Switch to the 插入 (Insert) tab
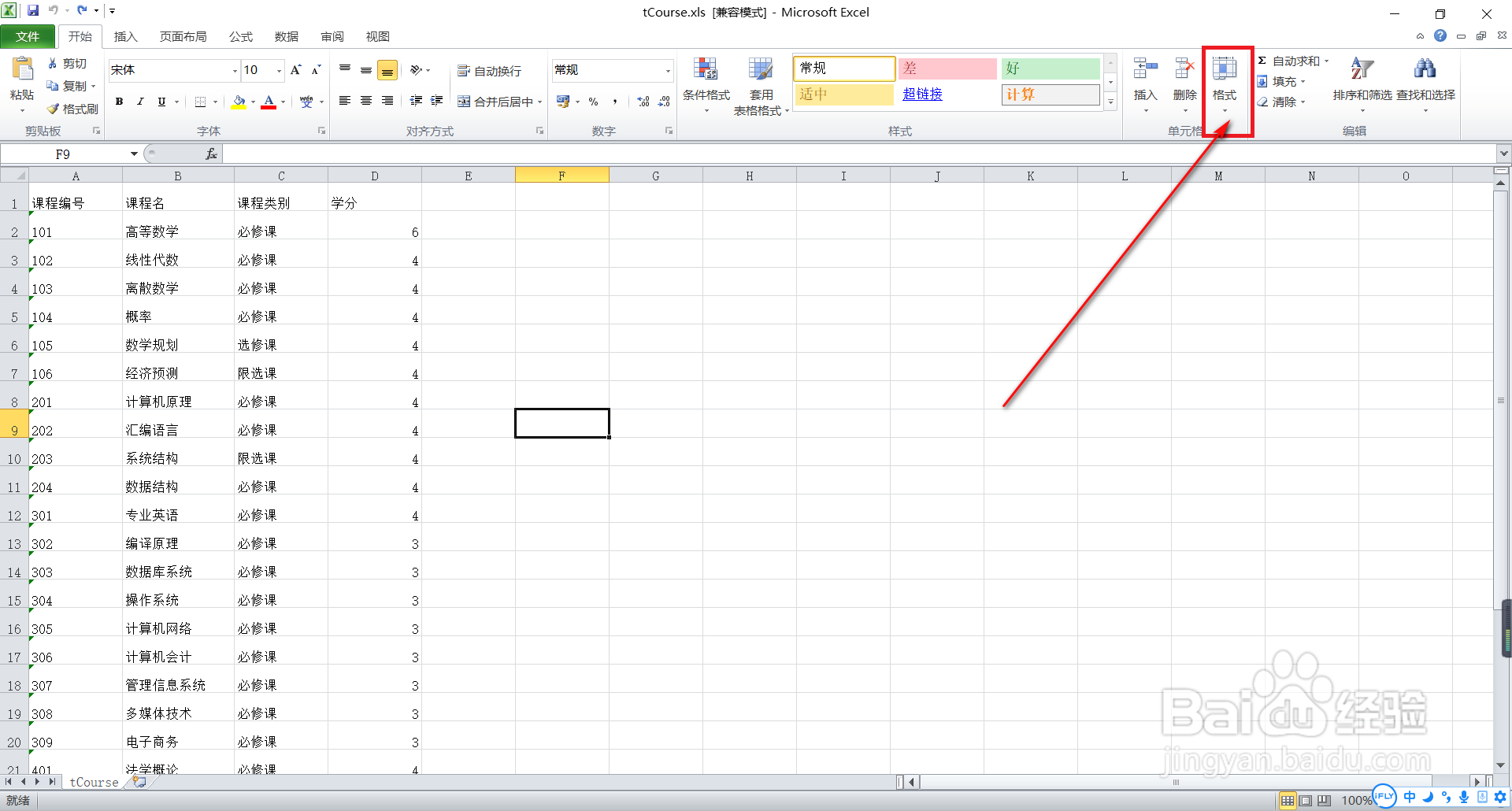1512x811 pixels. coord(125,36)
